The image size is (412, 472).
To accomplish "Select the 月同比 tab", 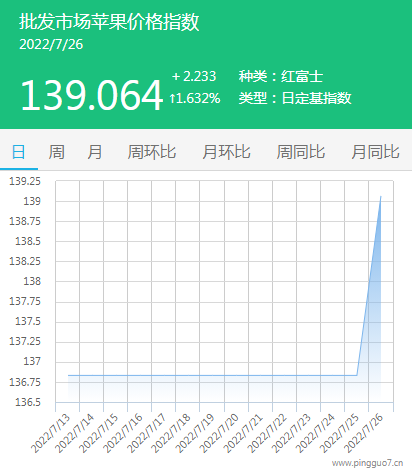I will tap(375, 152).
